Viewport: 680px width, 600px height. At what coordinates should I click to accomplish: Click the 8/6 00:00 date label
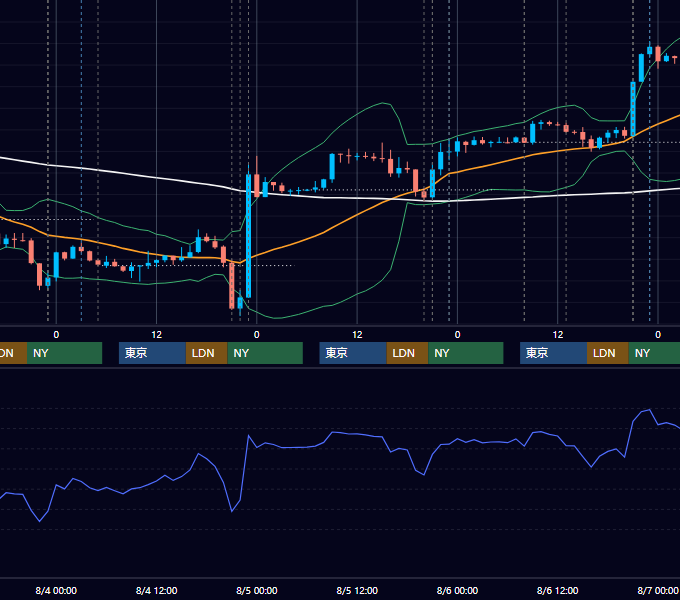[x=457, y=590]
